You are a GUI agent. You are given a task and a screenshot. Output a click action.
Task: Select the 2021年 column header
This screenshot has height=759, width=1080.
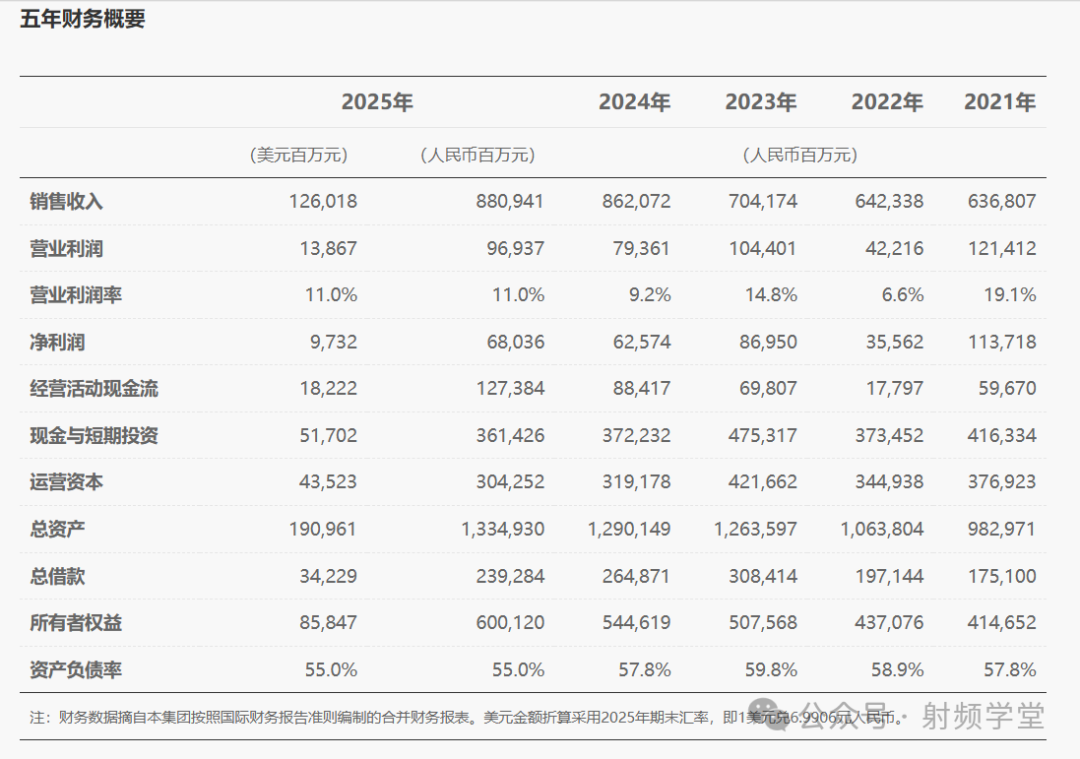pos(999,102)
